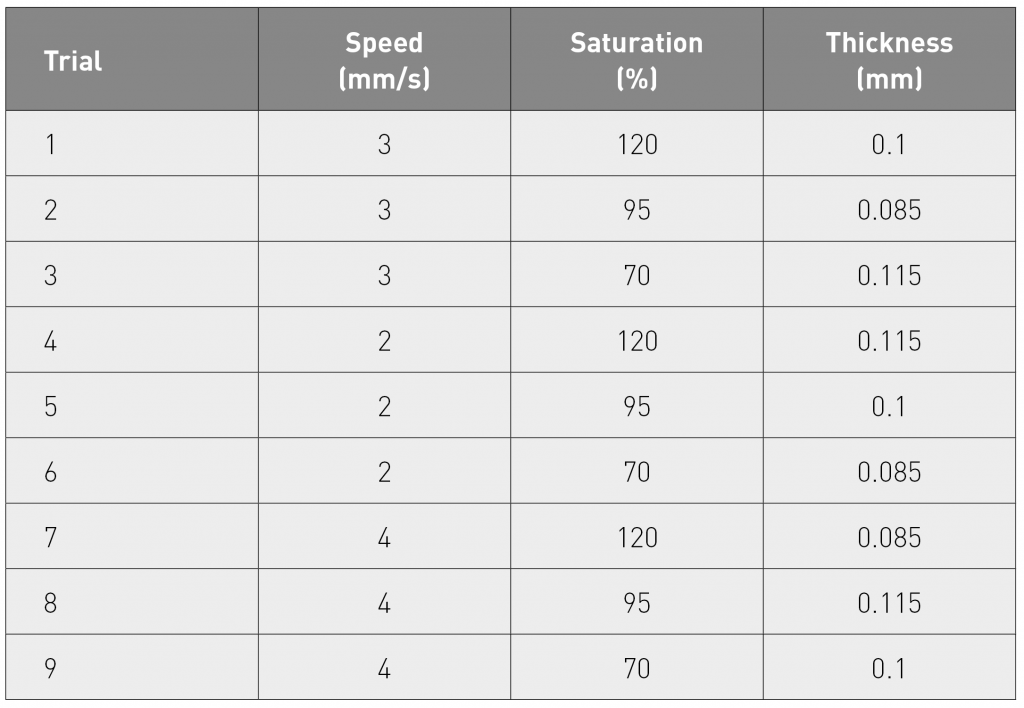The image size is (1024, 708).
Task: Click thickness 0.1 in Trial 1 row
Action: [889, 144]
